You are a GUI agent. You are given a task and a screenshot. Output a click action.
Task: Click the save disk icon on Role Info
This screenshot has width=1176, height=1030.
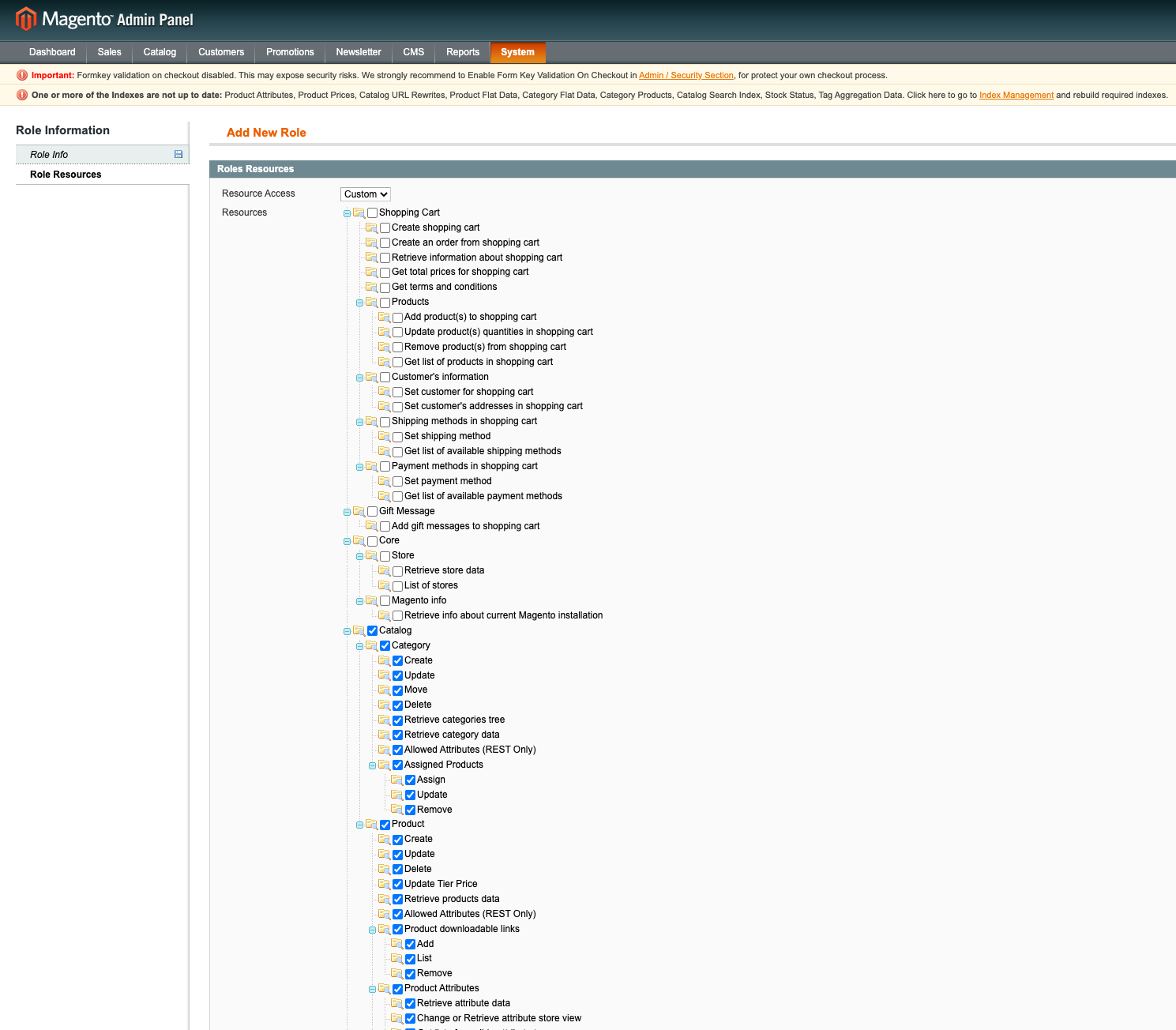coord(178,154)
